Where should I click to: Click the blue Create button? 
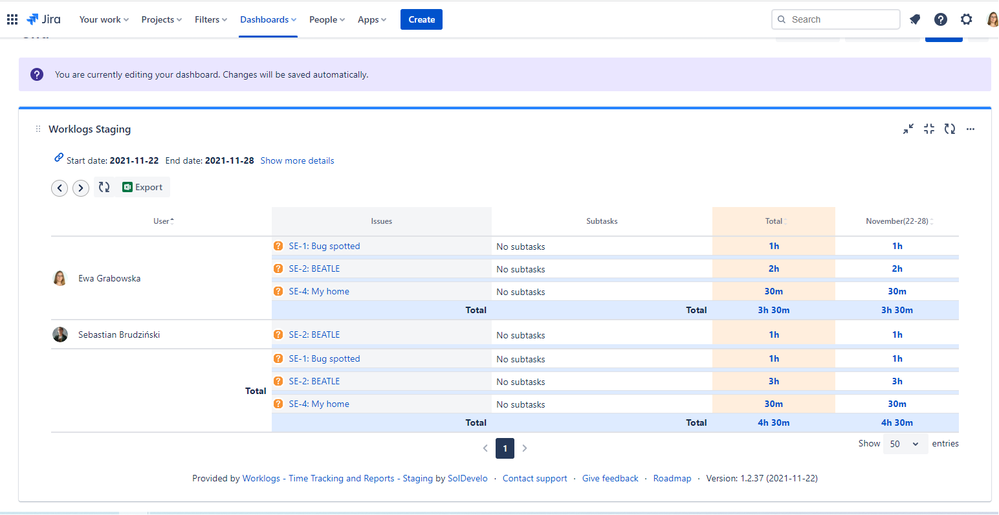point(421,19)
